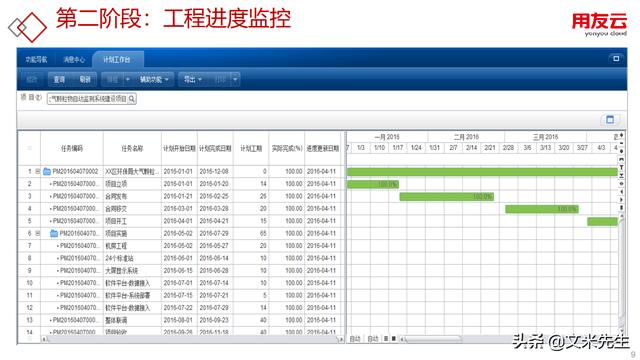The width and height of the screenshot is (640, 360).
Task: Click the 2016-02-25 planned finish date cell
Action: pyautogui.click(x=215, y=196)
